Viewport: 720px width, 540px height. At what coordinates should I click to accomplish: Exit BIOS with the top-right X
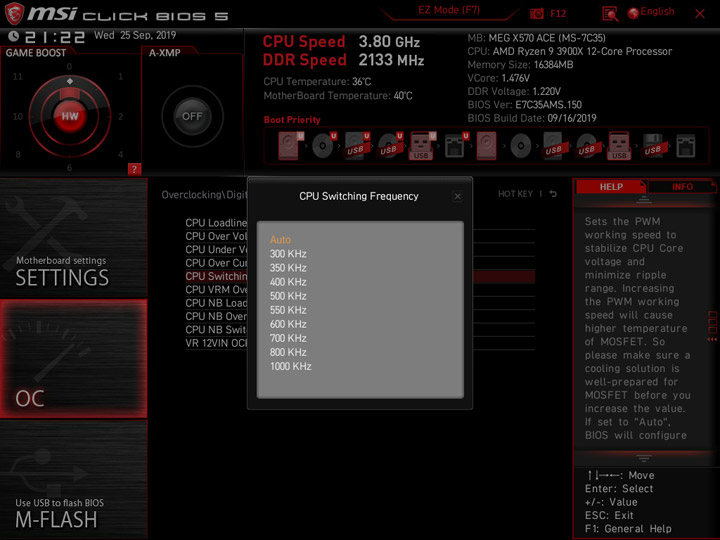point(700,14)
